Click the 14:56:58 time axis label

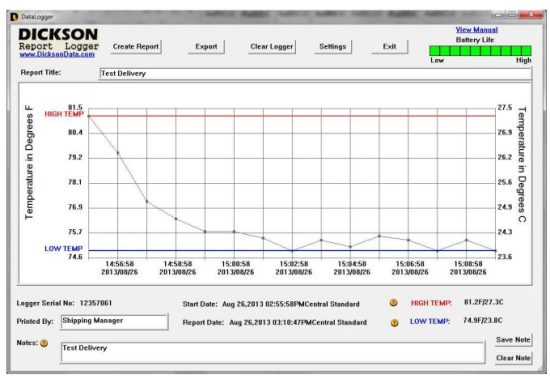point(120,264)
